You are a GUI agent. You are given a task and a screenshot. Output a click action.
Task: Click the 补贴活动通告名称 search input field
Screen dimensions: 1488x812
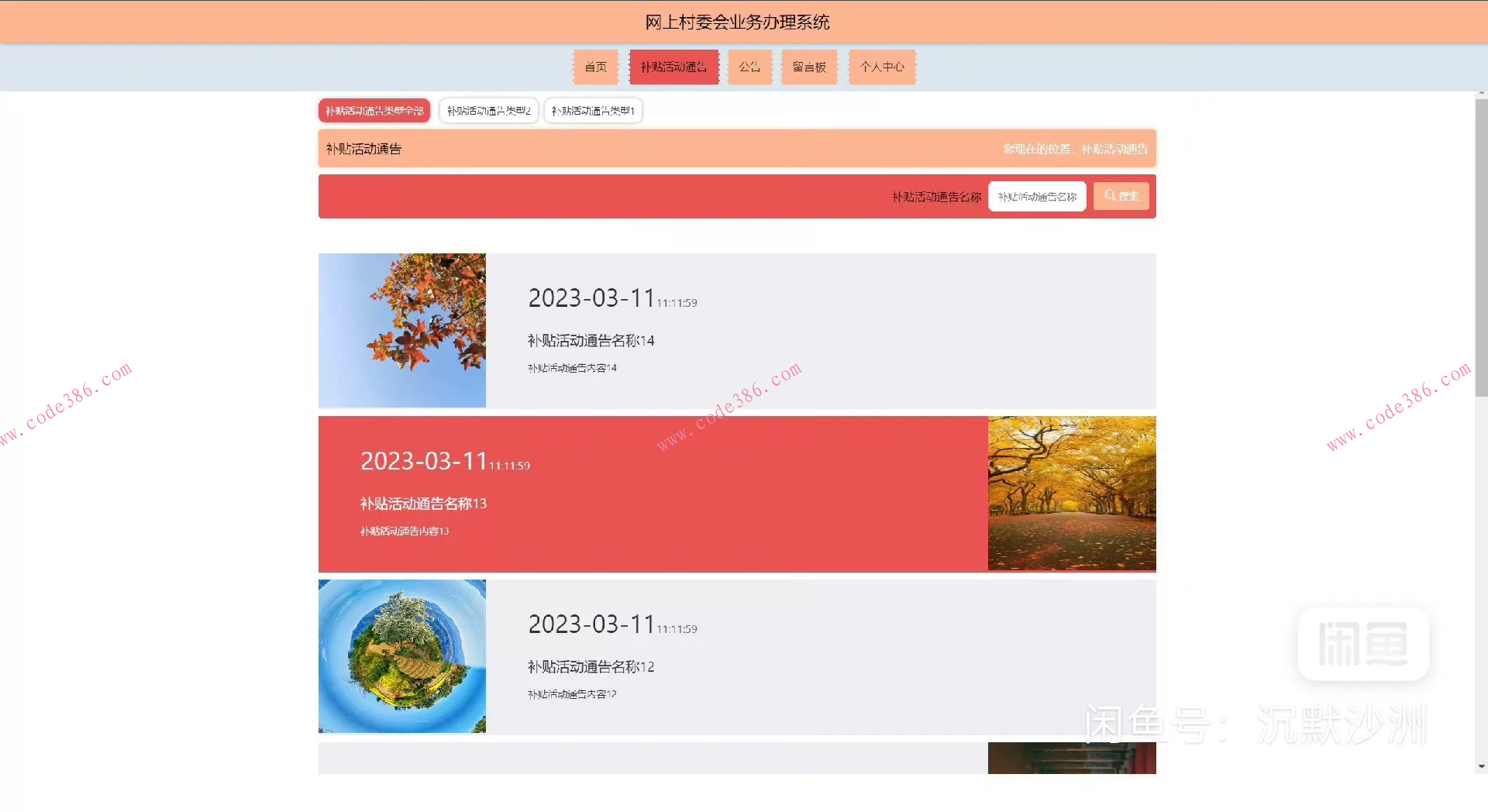coord(1037,196)
